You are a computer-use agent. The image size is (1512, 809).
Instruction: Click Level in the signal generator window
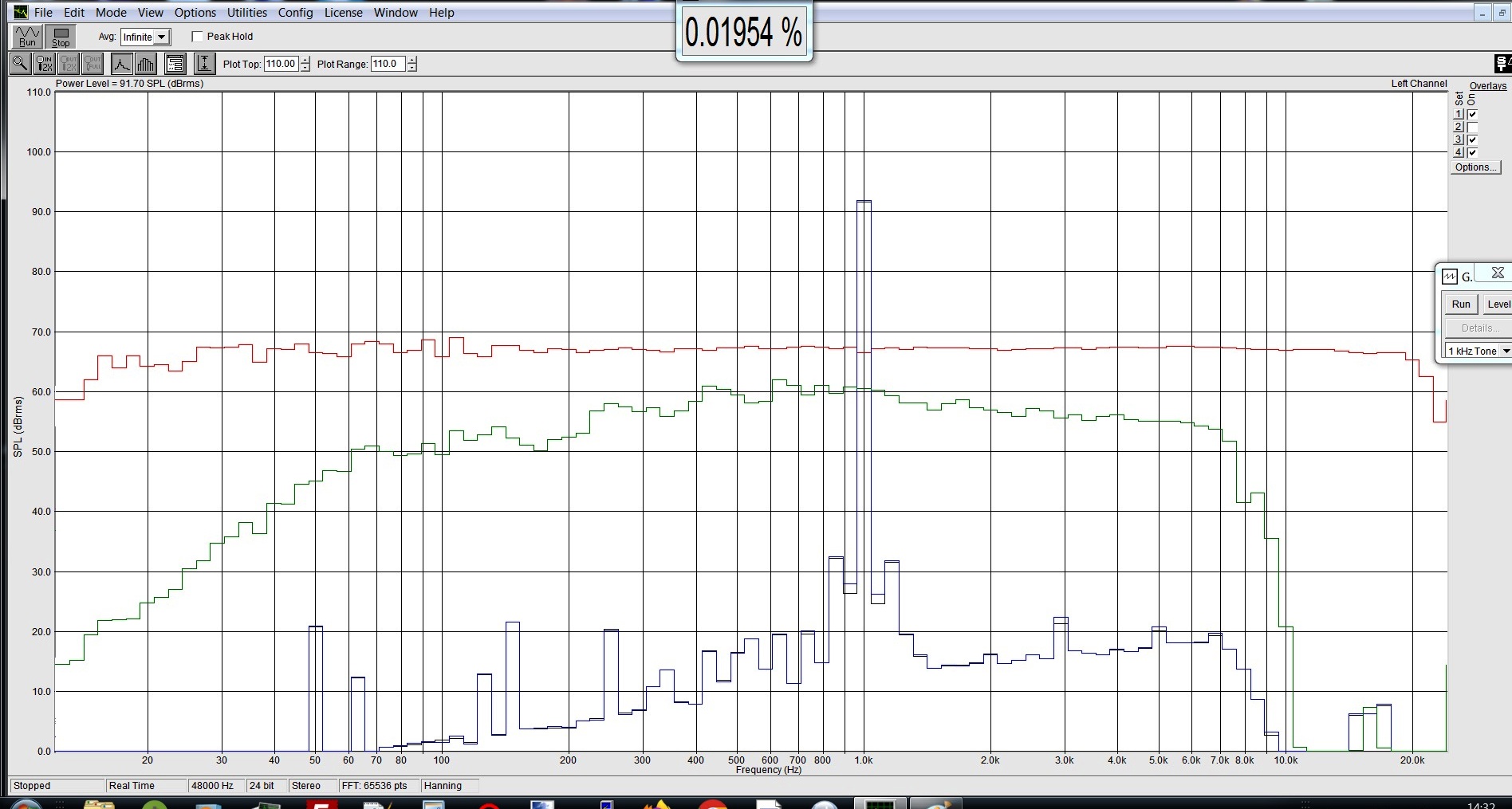tap(1498, 304)
